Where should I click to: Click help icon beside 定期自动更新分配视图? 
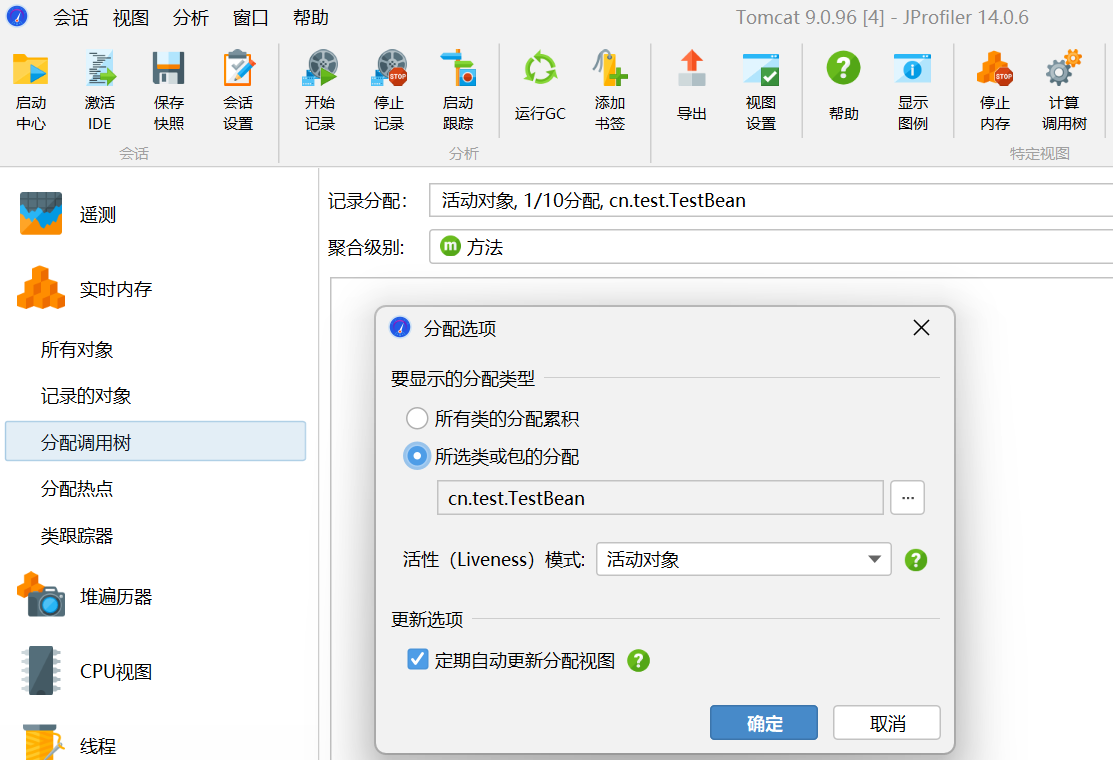[x=638, y=661]
